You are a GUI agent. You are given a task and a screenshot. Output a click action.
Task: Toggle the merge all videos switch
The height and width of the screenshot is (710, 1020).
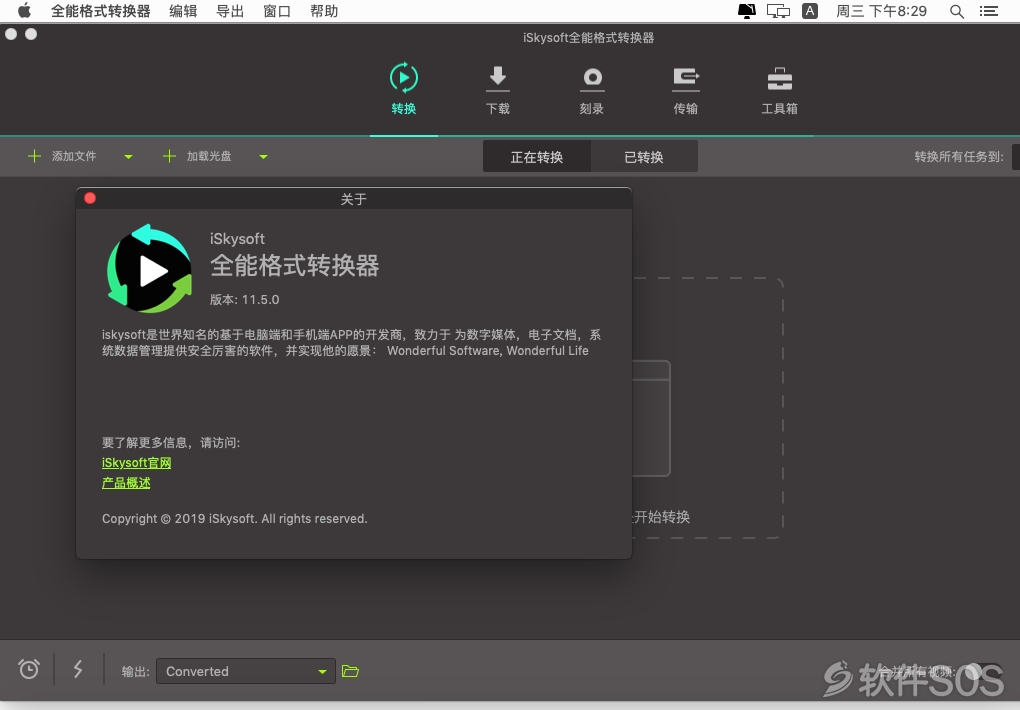point(981,671)
